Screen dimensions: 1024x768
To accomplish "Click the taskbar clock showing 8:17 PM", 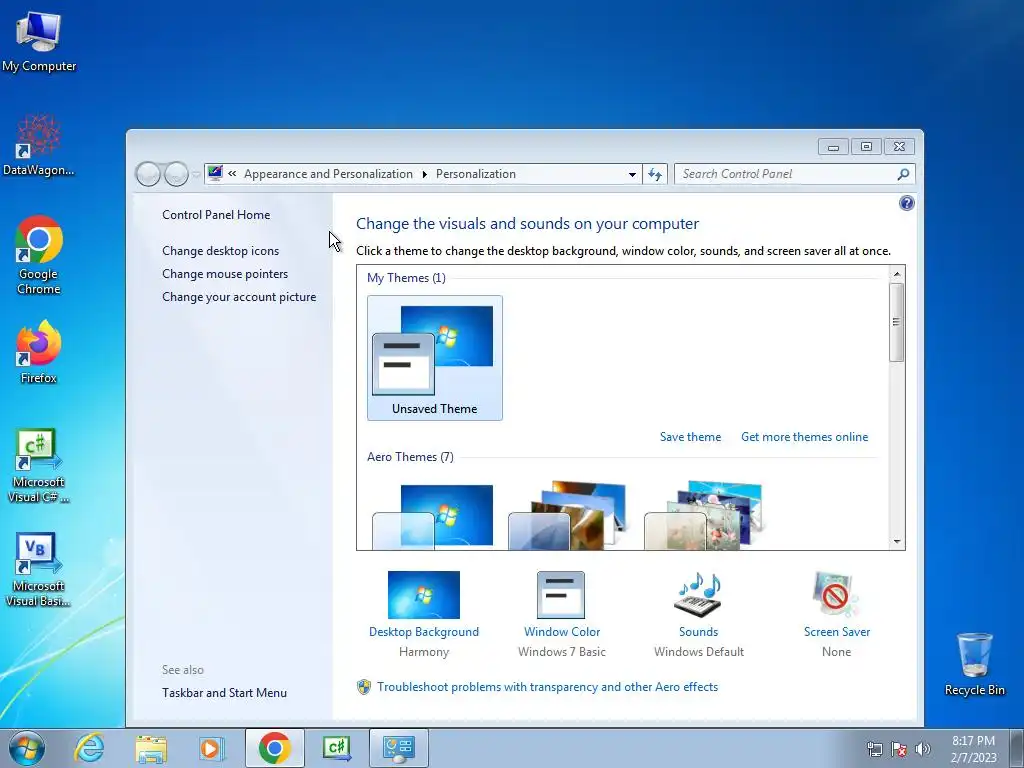I will click(x=973, y=749).
